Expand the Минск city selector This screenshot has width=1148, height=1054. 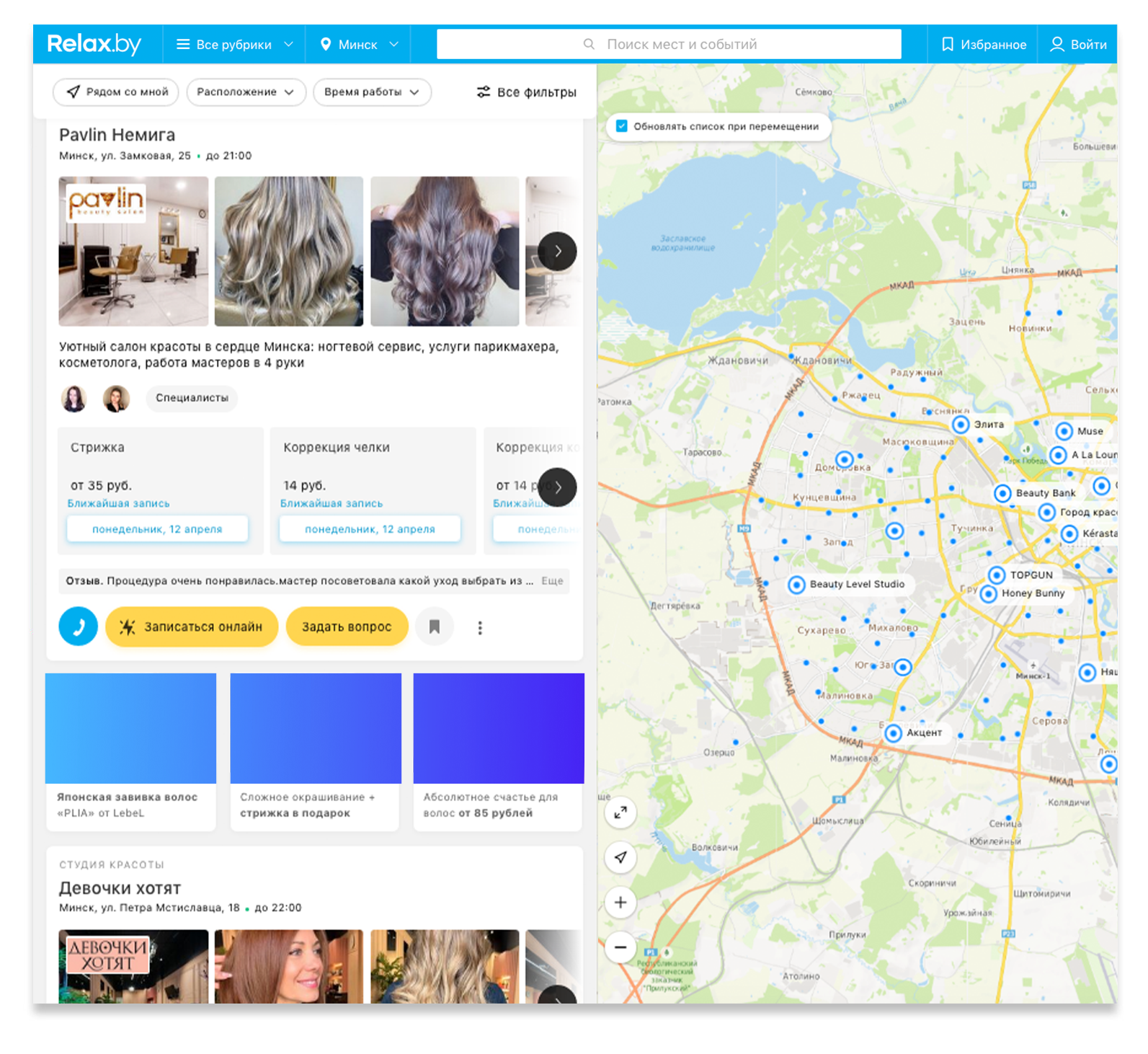pos(359,45)
